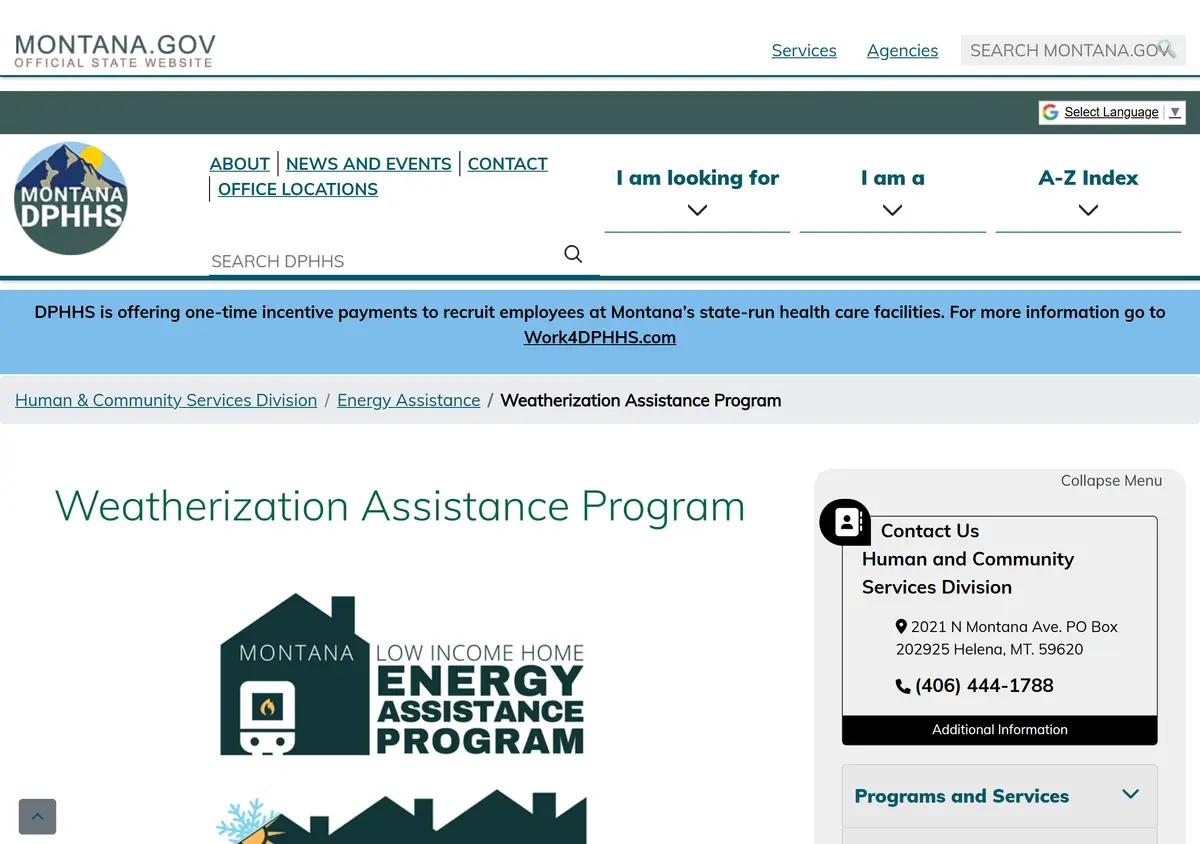Open the Services link in the top bar

click(x=804, y=50)
